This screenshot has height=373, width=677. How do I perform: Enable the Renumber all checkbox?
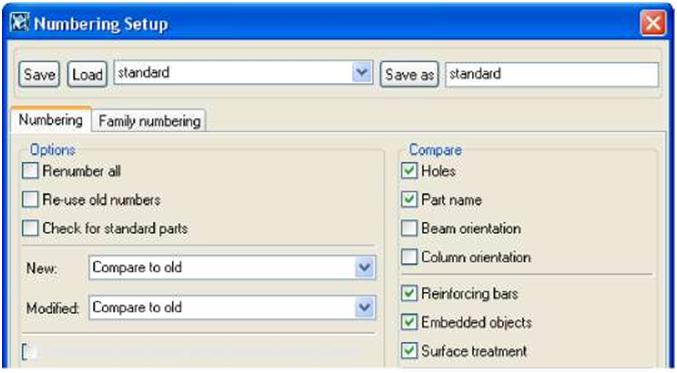tap(30, 171)
